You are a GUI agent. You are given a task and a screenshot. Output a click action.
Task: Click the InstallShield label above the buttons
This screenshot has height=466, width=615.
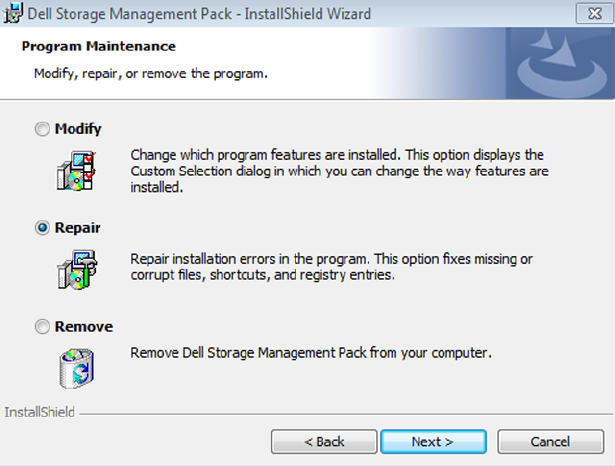tap(36, 412)
